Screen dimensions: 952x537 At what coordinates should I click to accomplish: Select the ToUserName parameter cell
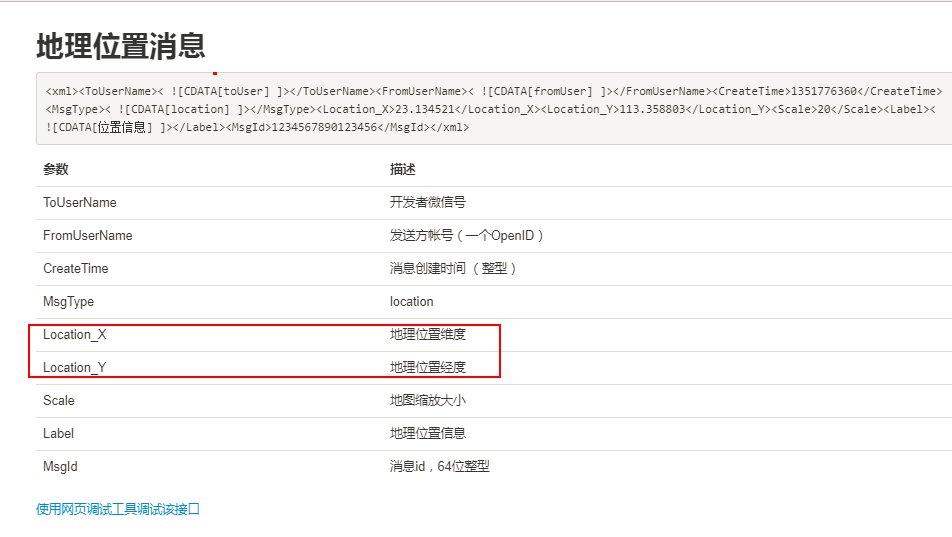pyautogui.click(x=80, y=202)
